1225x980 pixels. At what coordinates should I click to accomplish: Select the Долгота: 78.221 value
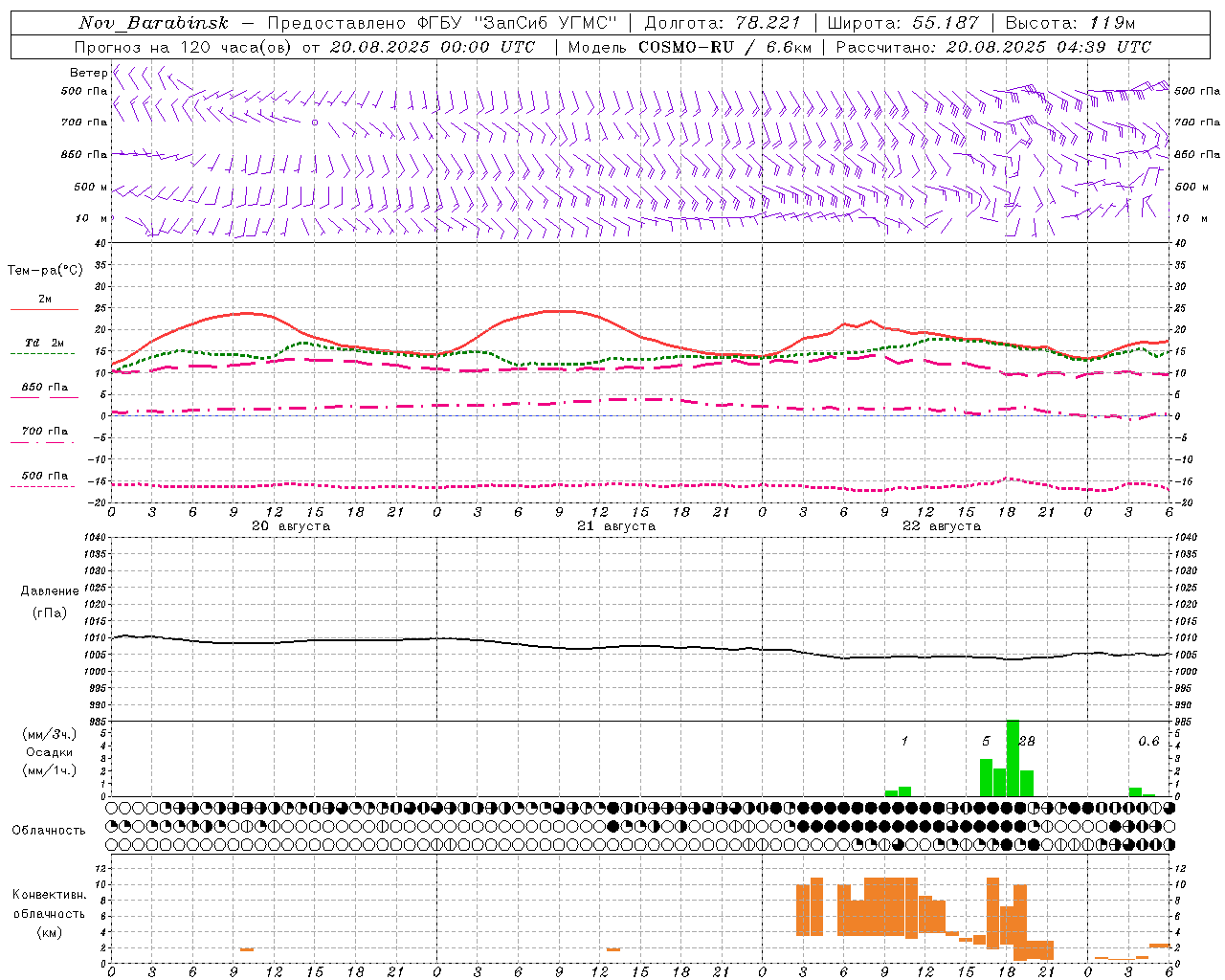coord(723,23)
